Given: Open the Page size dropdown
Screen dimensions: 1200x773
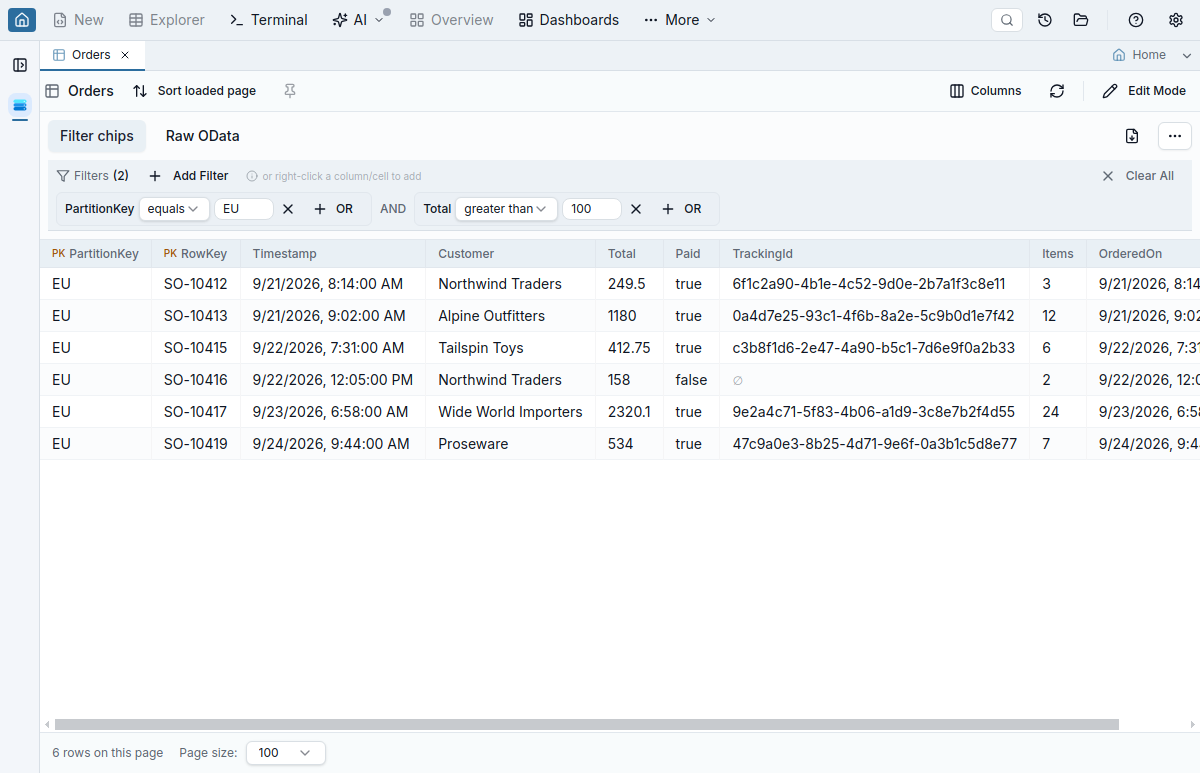Looking at the screenshot, I should (285, 753).
